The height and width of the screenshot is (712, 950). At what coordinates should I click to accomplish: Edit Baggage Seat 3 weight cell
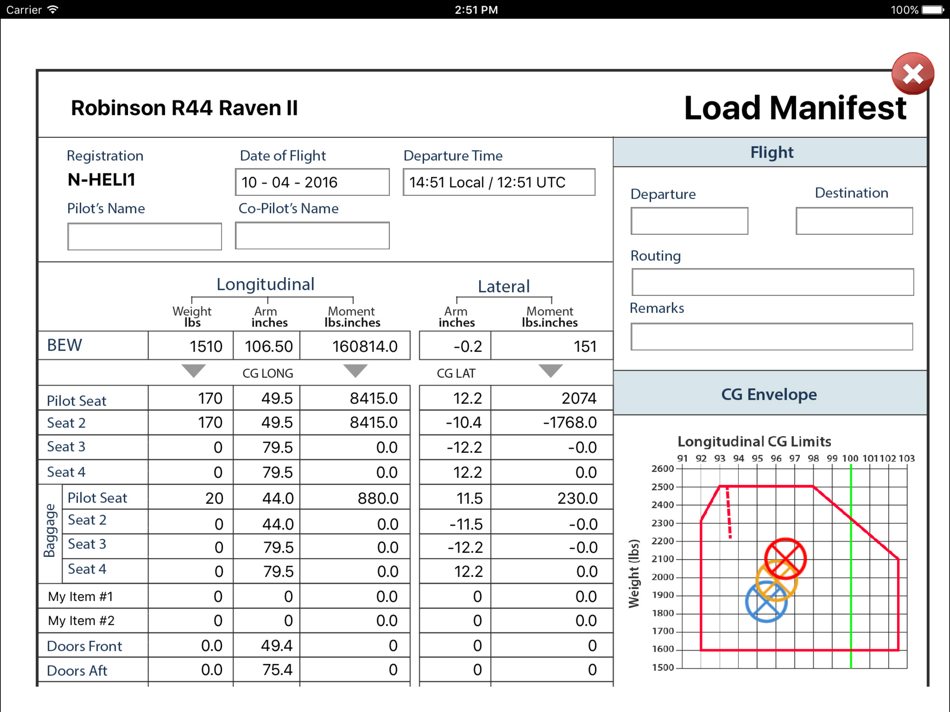pos(191,547)
